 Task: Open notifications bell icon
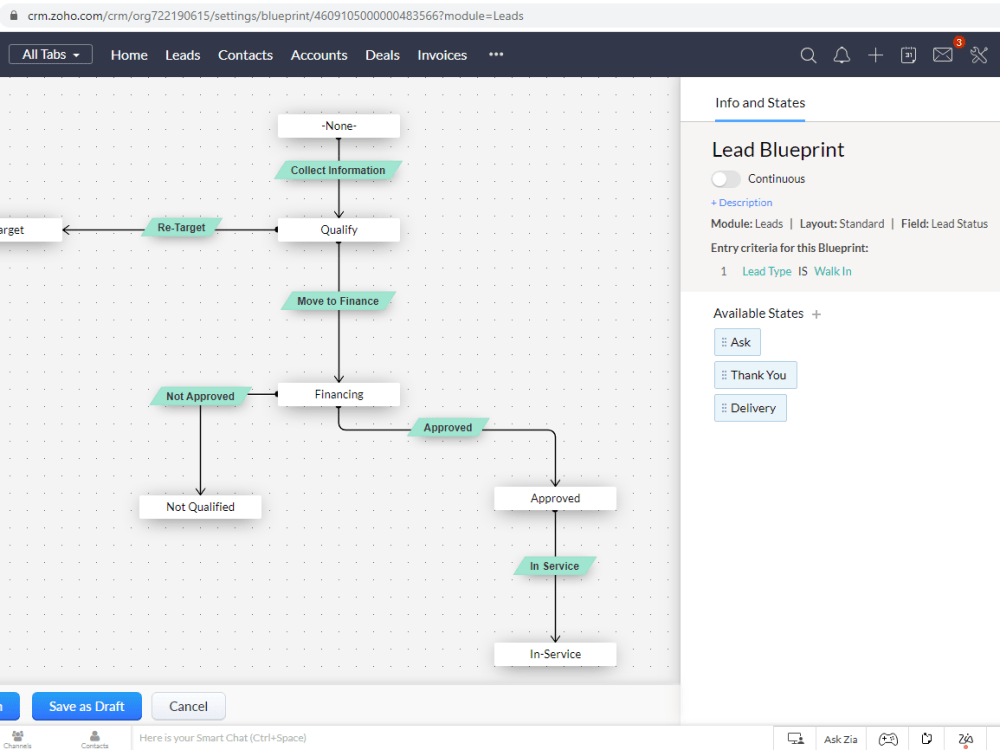pyautogui.click(x=842, y=55)
